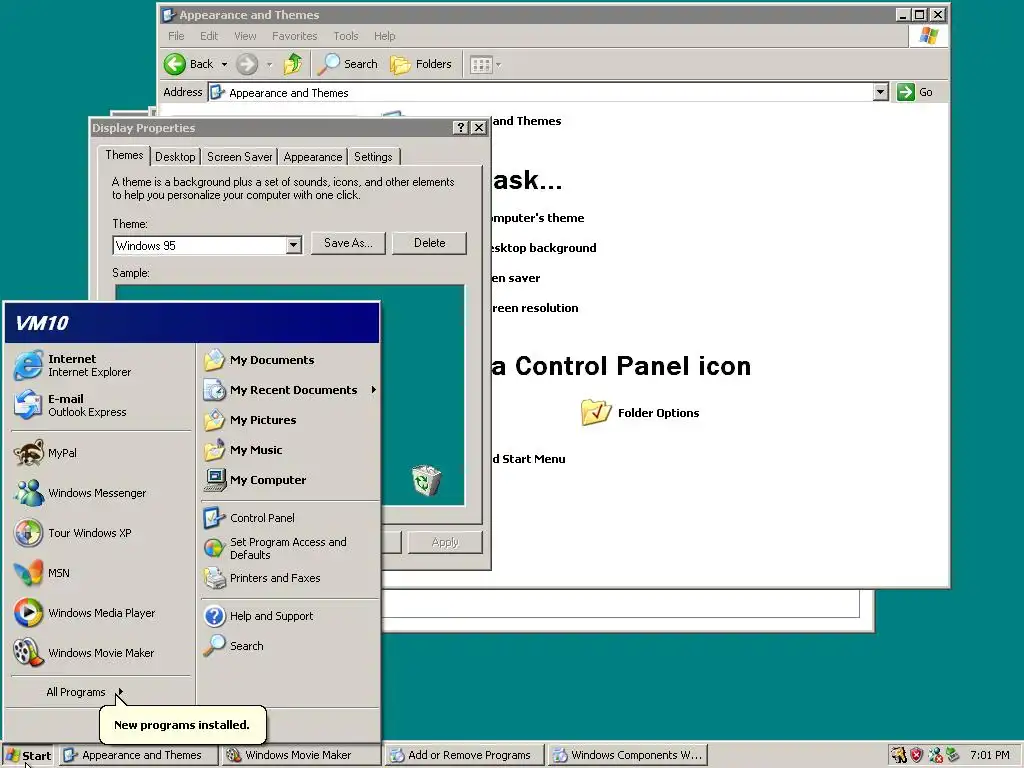The height and width of the screenshot is (768, 1024).
Task: Open the File menu
Action: pos(176,36)
